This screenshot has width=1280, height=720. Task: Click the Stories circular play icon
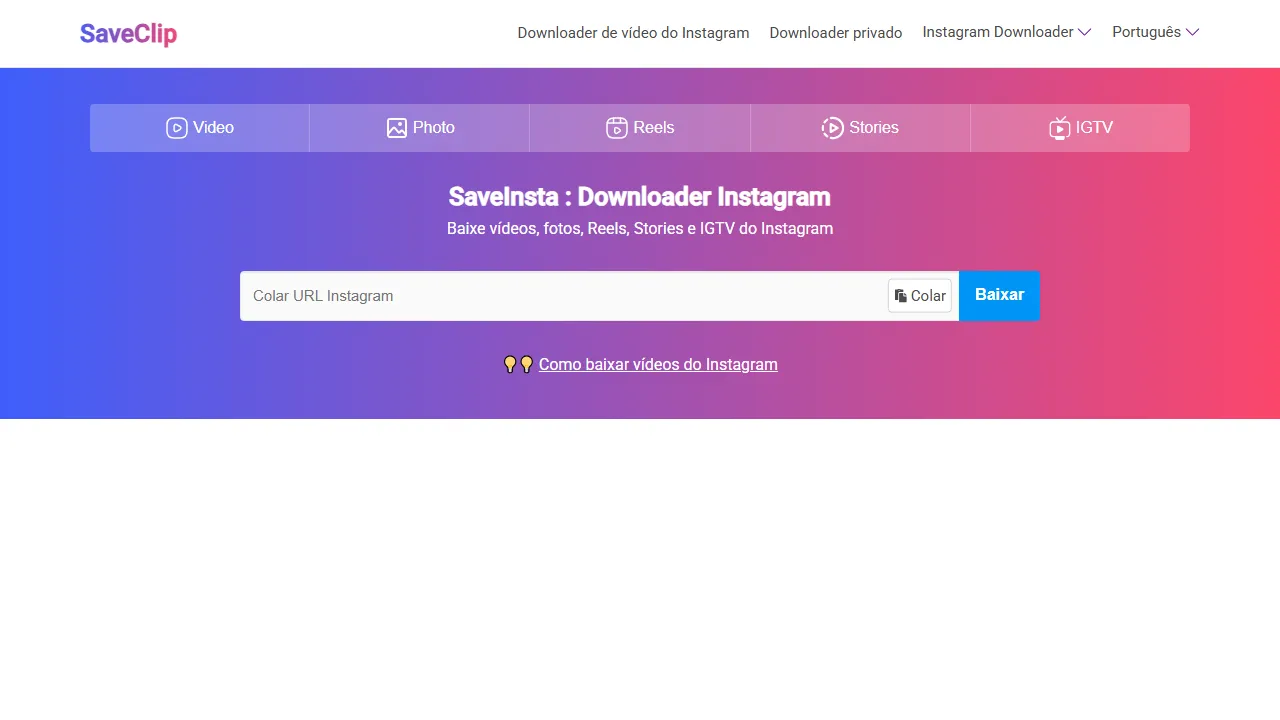832,128
